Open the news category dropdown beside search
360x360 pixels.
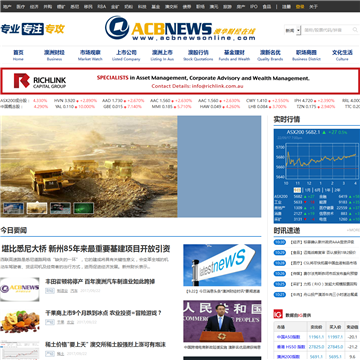coord(293,30)
